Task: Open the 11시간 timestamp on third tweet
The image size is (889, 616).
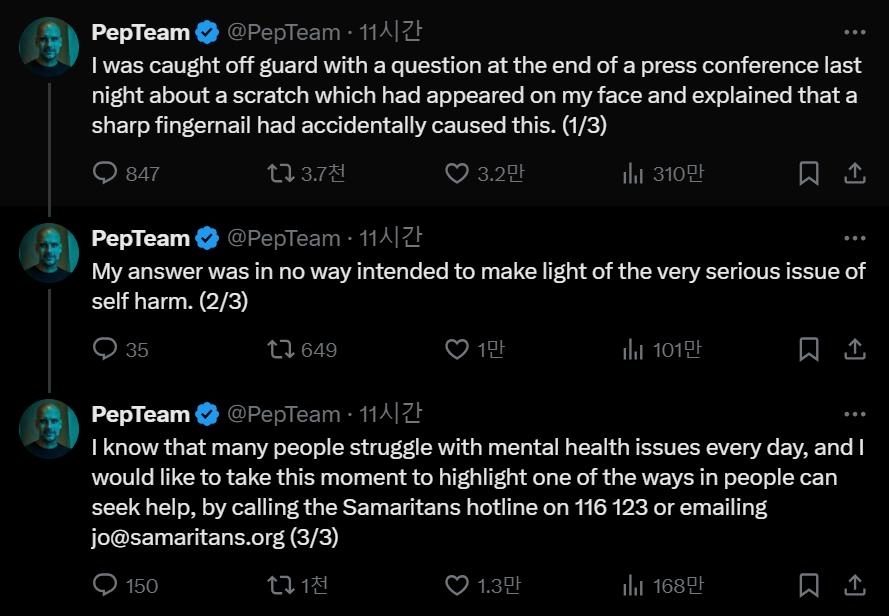Action: click(x=390, y=414)
